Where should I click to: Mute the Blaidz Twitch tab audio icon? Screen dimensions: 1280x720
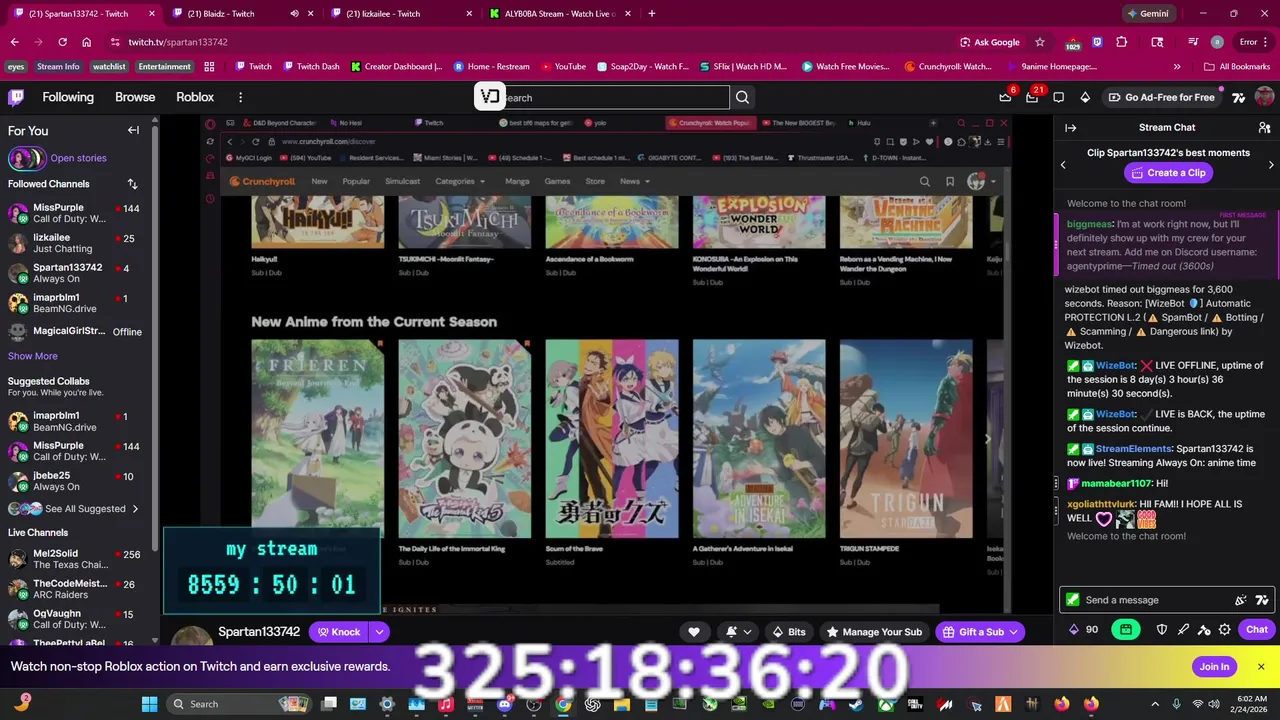[x=294, y=14]
